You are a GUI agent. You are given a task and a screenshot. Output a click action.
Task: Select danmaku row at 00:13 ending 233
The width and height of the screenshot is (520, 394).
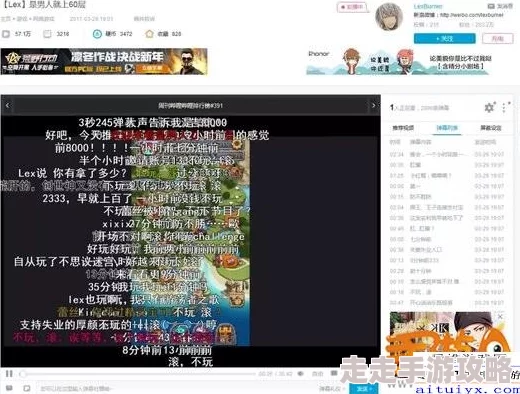point(447,260)
